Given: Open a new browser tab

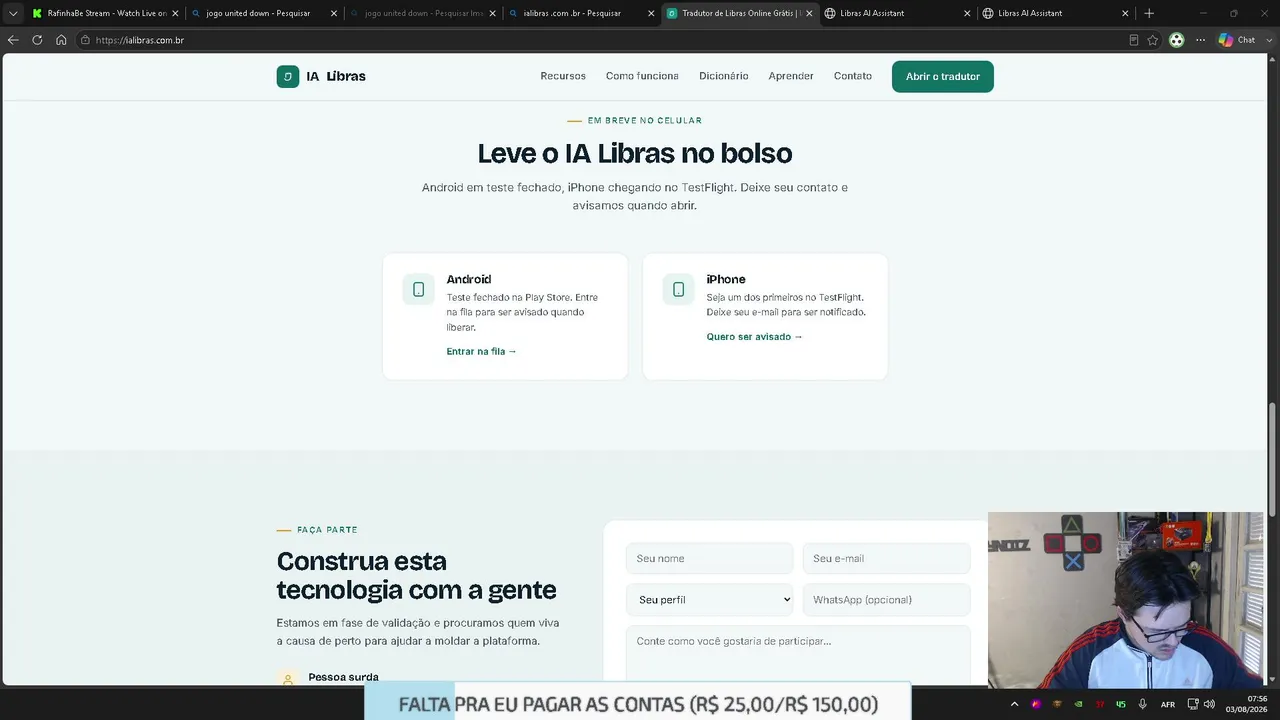Looking at the screenshot, I should click(x=1149, y=13).
